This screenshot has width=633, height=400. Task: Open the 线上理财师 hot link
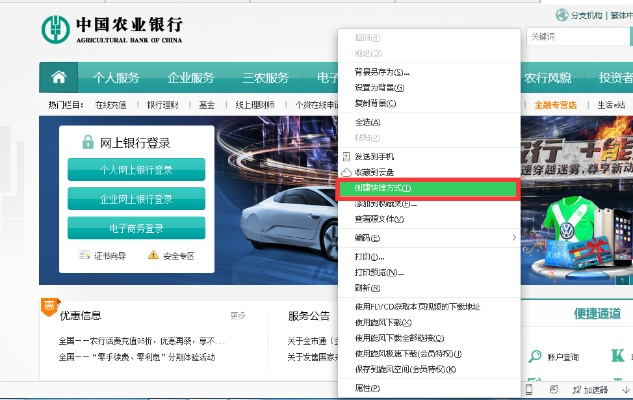coord(255,105)
